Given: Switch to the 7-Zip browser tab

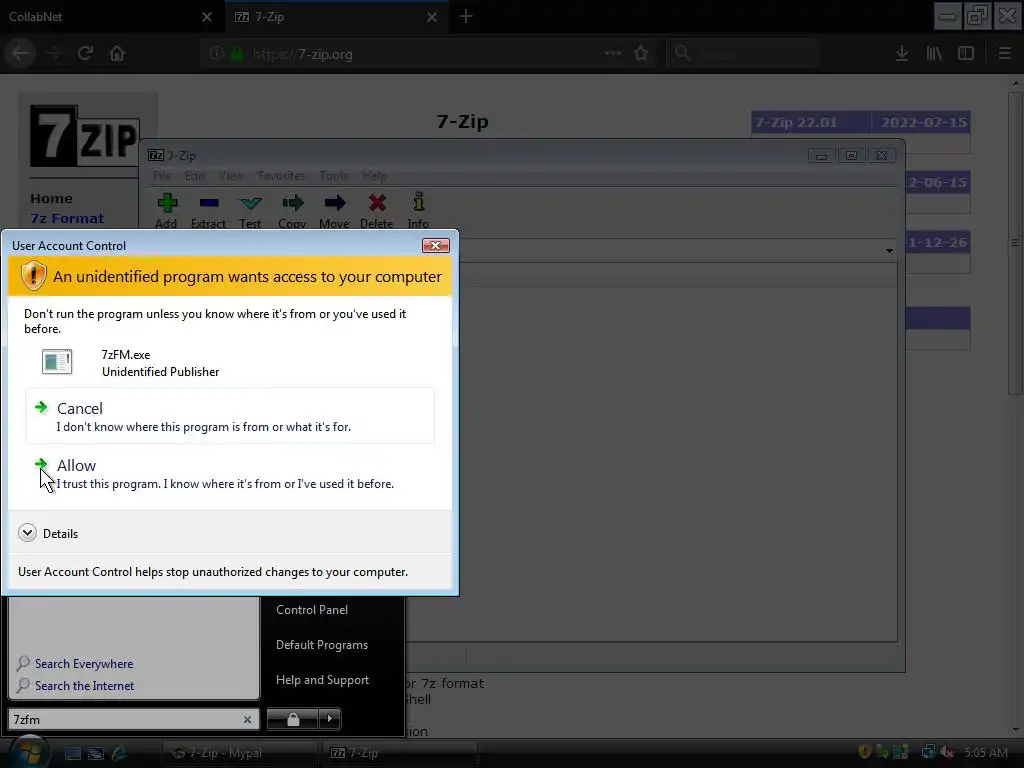Looking at the screenshot, I should coord(327,17).
